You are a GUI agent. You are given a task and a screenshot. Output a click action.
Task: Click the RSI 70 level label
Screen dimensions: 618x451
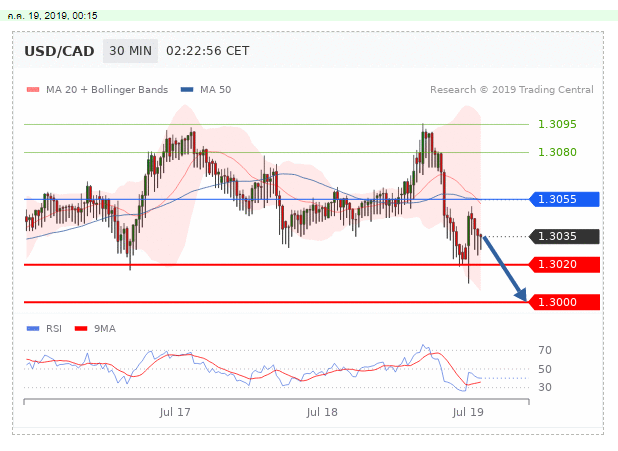click(545, 350)
